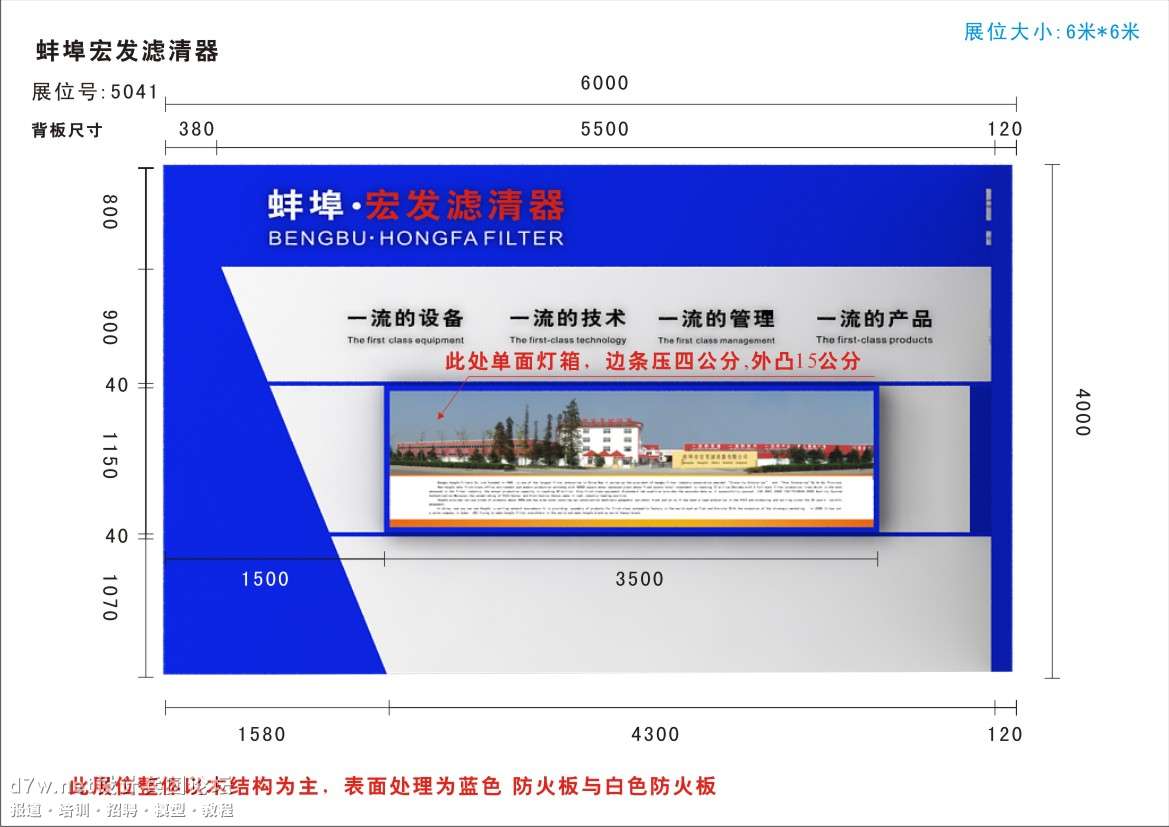Select 'The first-class technology' caption
Viewport: 1169px width, 827px height.
tap(568, 340)
